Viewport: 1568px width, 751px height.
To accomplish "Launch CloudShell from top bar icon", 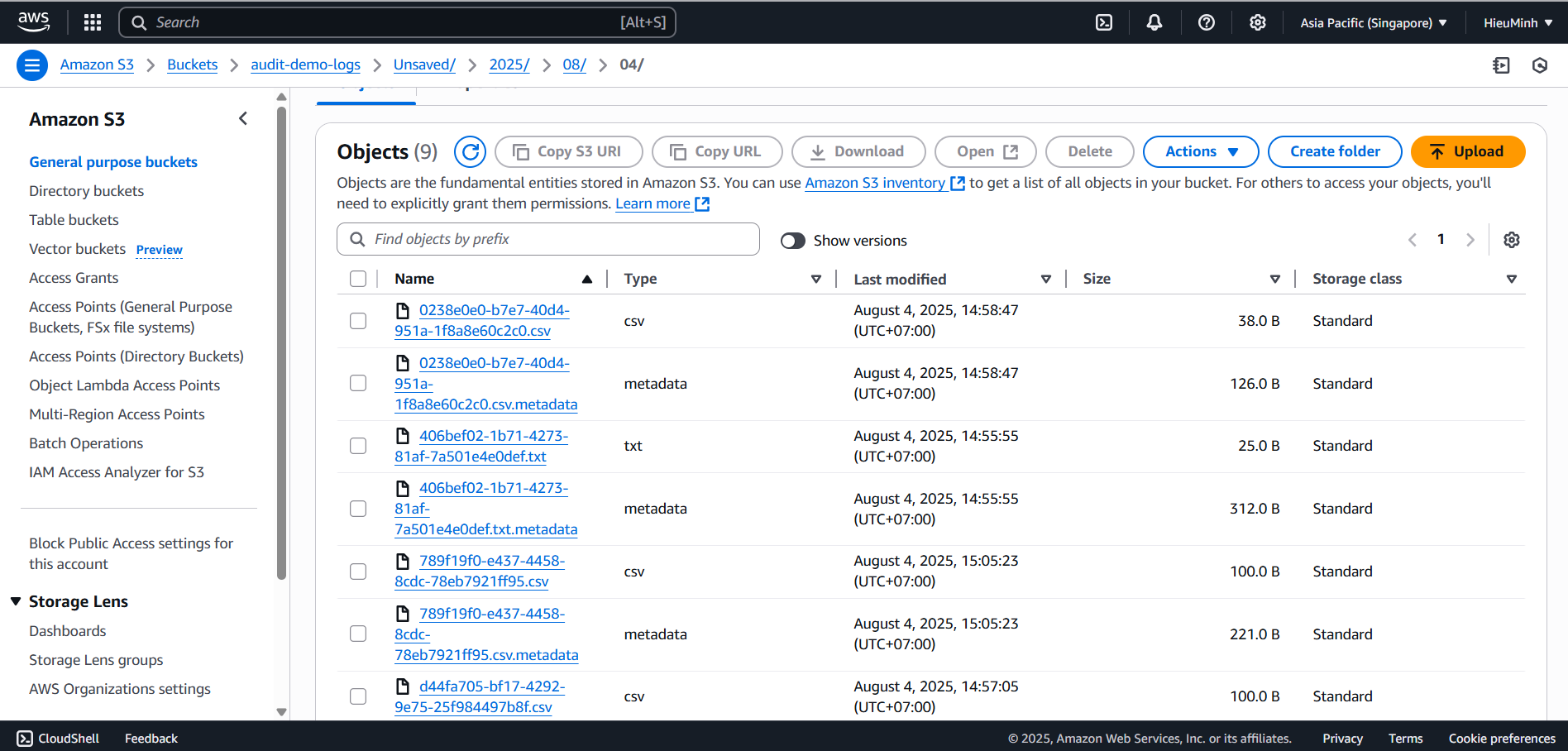I will coord(1104,22).
